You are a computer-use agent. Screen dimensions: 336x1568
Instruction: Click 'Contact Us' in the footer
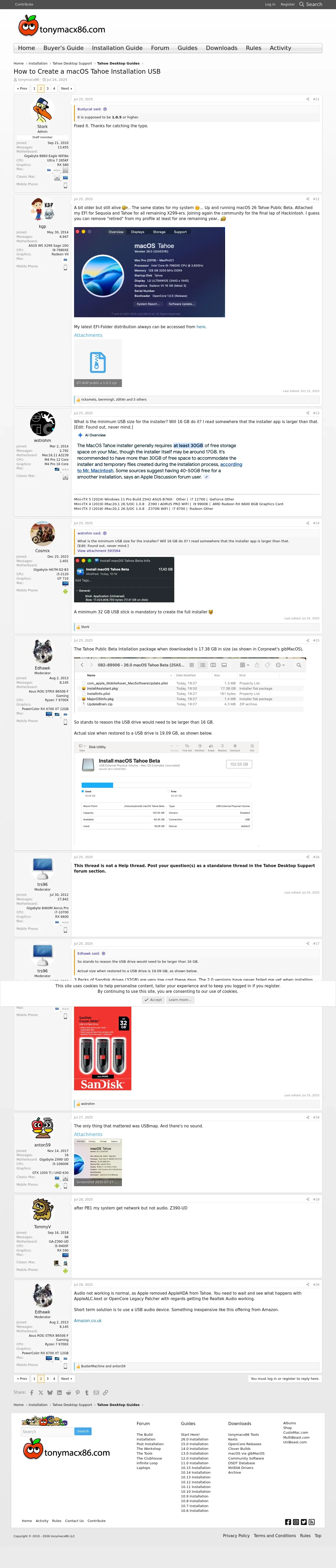[x=74, y=1520]
